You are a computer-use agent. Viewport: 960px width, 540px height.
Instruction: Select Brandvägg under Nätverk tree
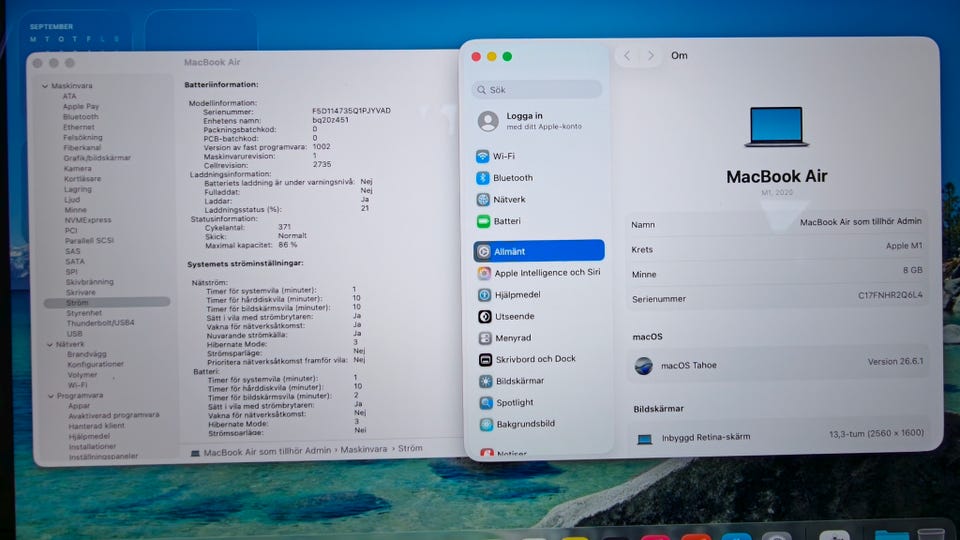(x=87, y=354)
